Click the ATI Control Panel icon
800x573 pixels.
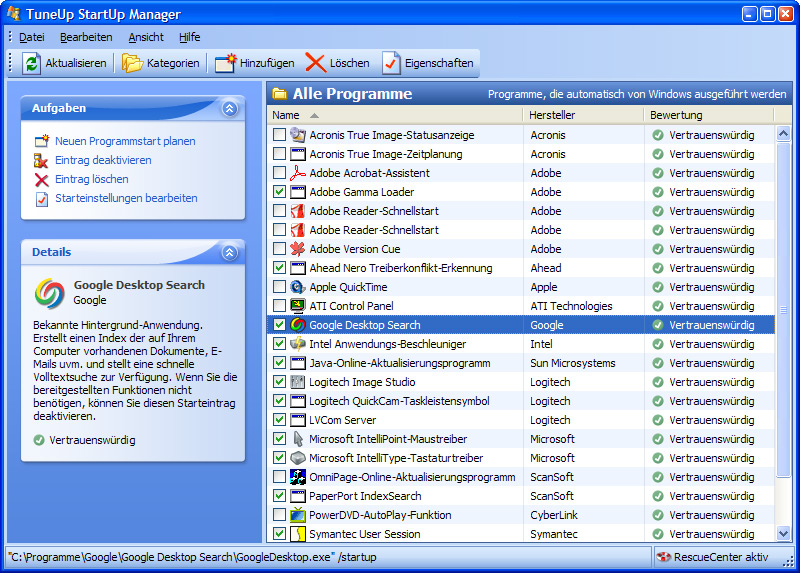(297, 306)
